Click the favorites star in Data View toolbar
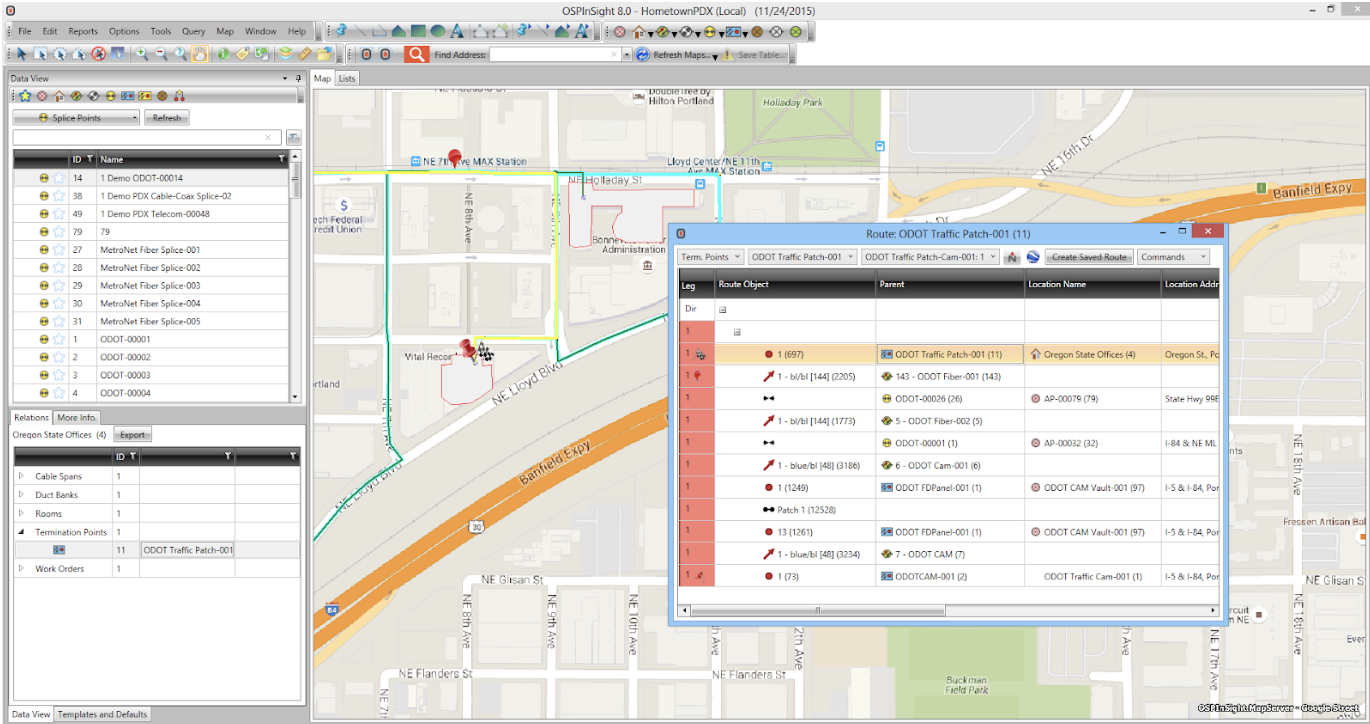The height and width of the screenshot is (724, 1370). 25,96
